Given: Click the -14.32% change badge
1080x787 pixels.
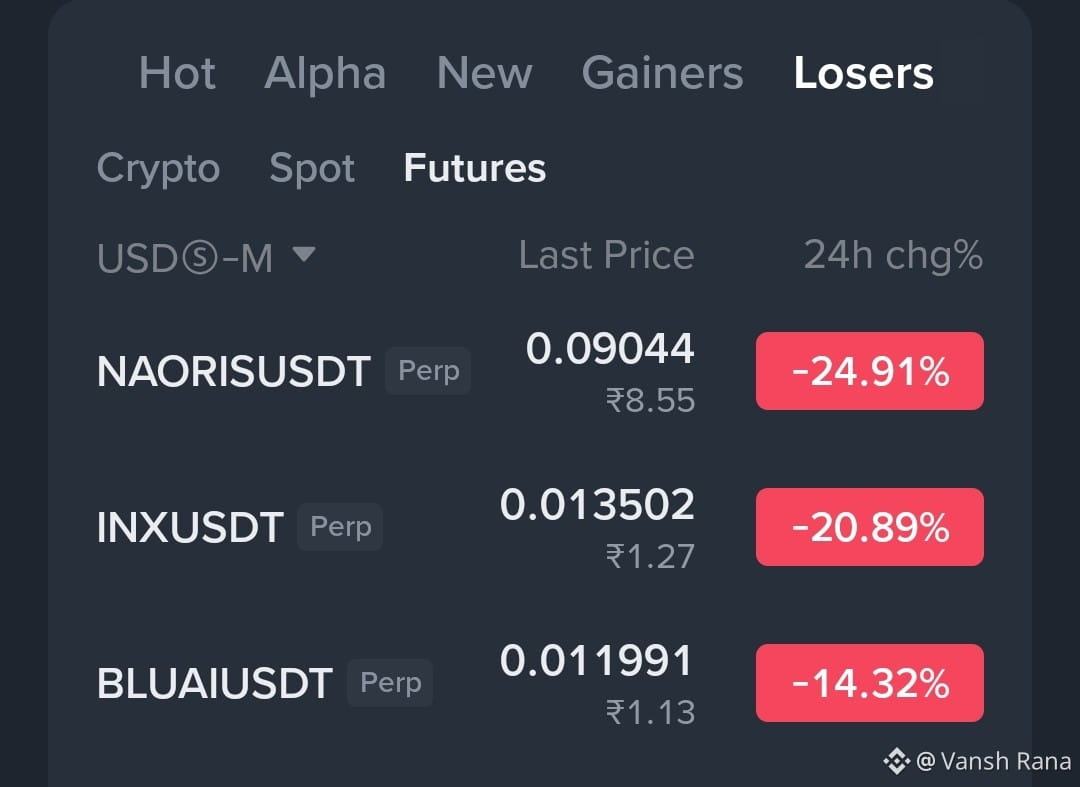Looking at the screenshot, I should 870,683.
